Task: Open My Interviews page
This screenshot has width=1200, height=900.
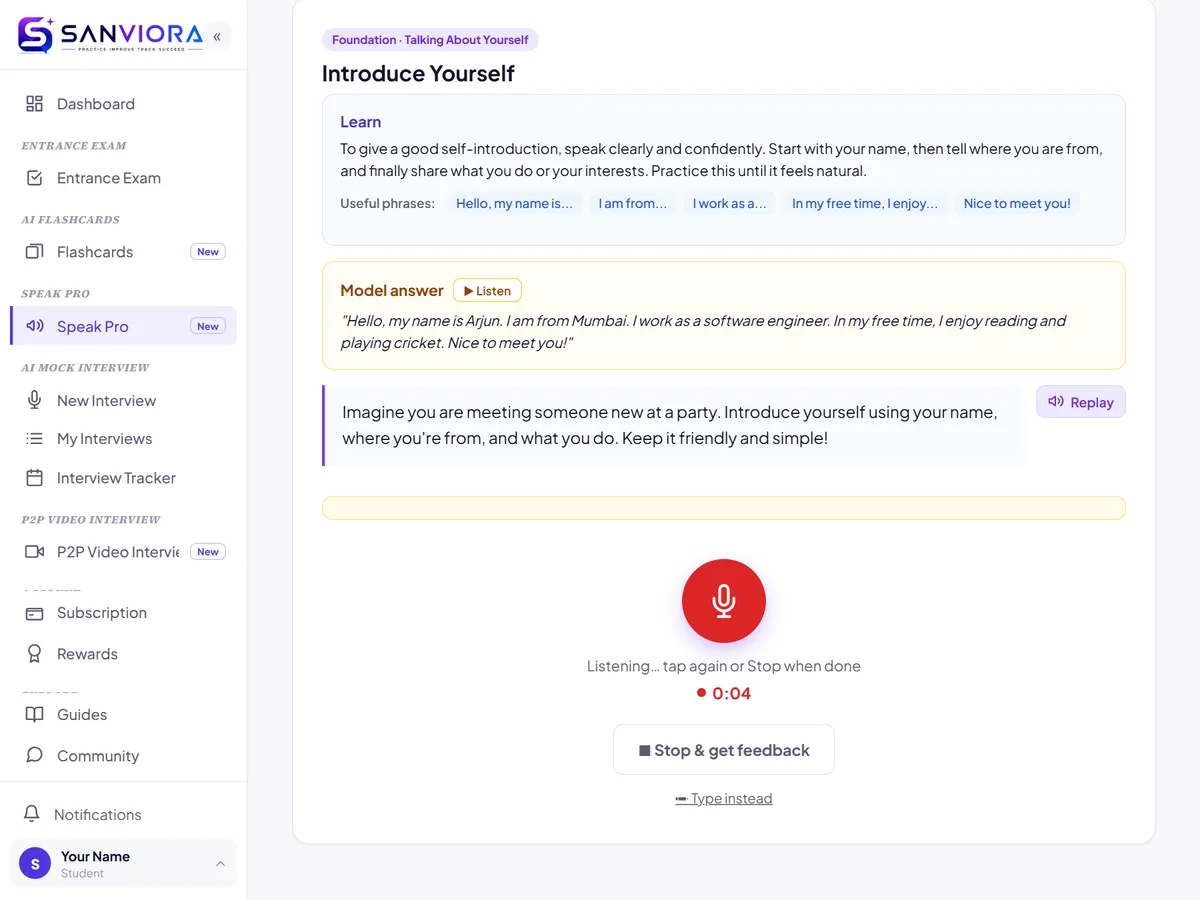Action: (x=124, y=439)
